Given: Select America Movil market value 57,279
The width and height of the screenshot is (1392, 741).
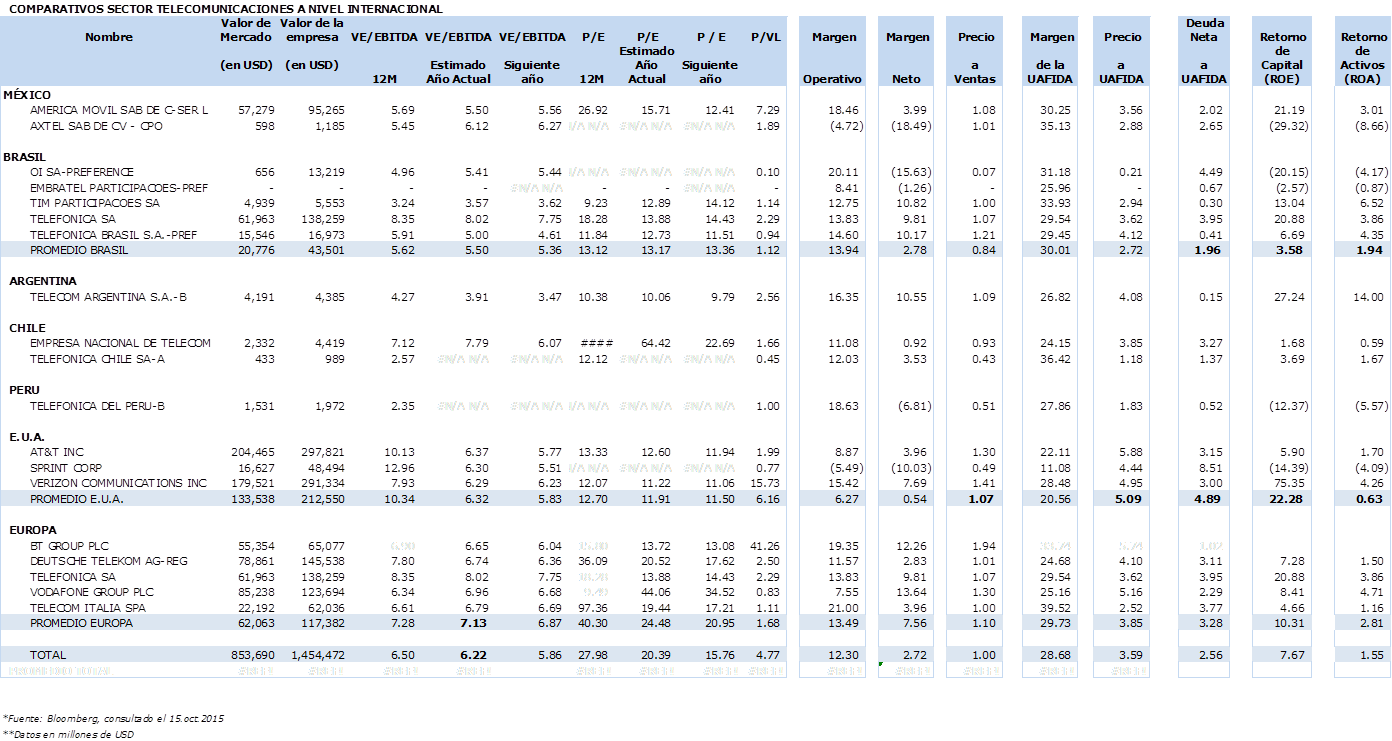Looking at the screenshot, I should point(257,110).
